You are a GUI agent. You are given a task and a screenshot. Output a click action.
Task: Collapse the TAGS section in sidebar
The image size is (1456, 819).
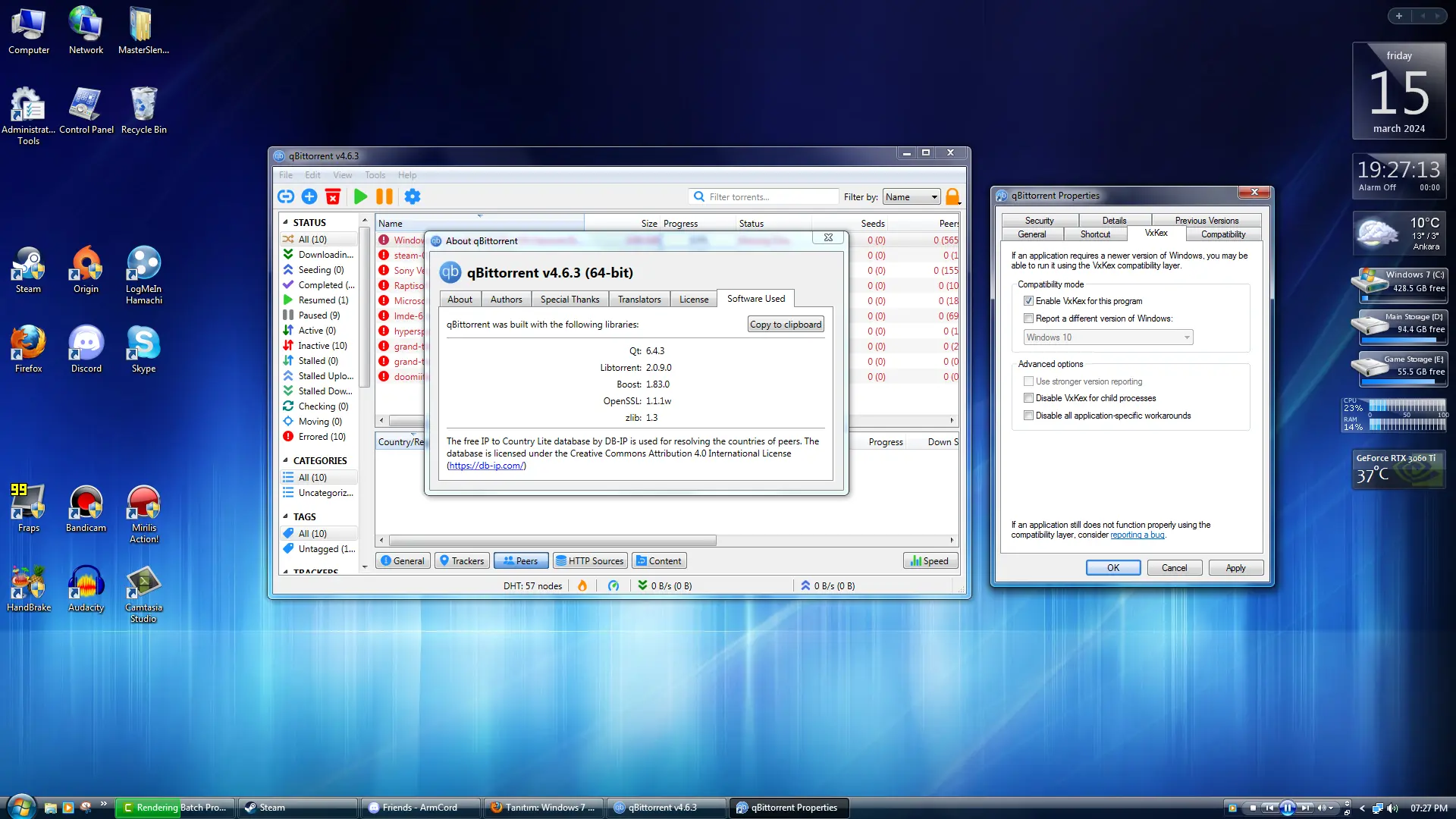tap(286, 516)
